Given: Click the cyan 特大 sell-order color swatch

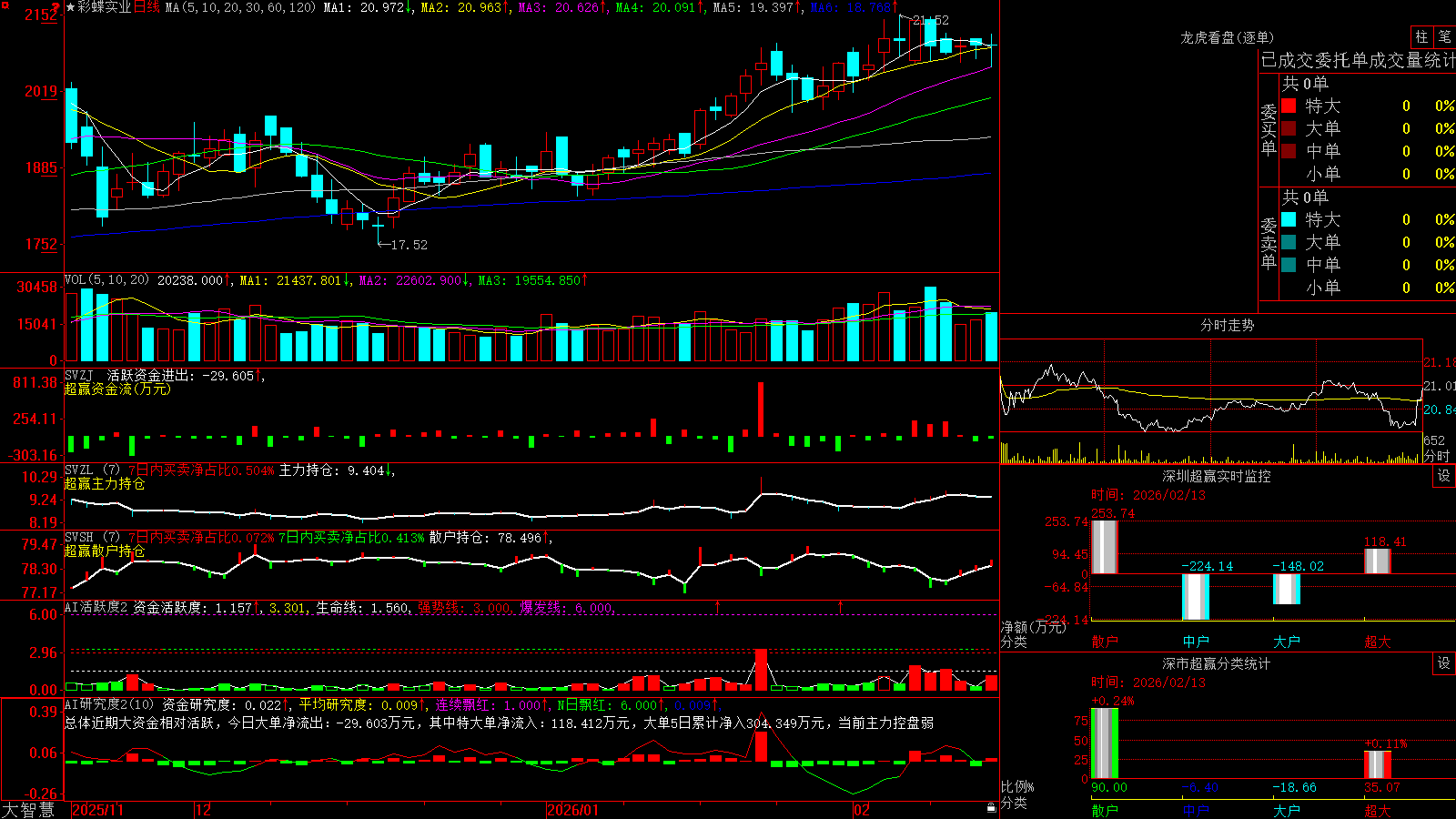Looking at the screenshot, I should tap(1289, 219).
